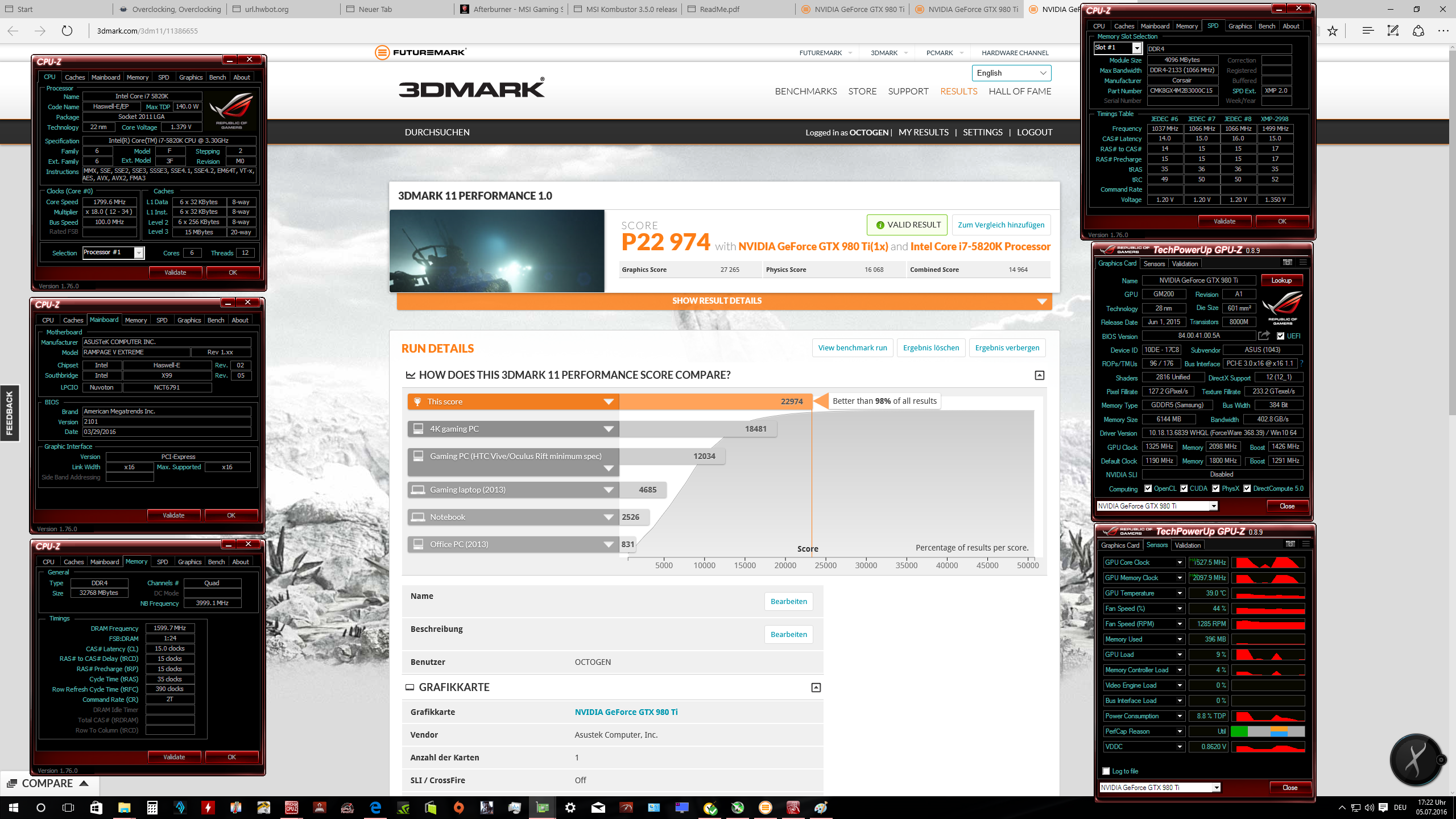Click the Make a Web Note icon
This screenshot has height=819, width=1456.
click(x=1393, y=31)
